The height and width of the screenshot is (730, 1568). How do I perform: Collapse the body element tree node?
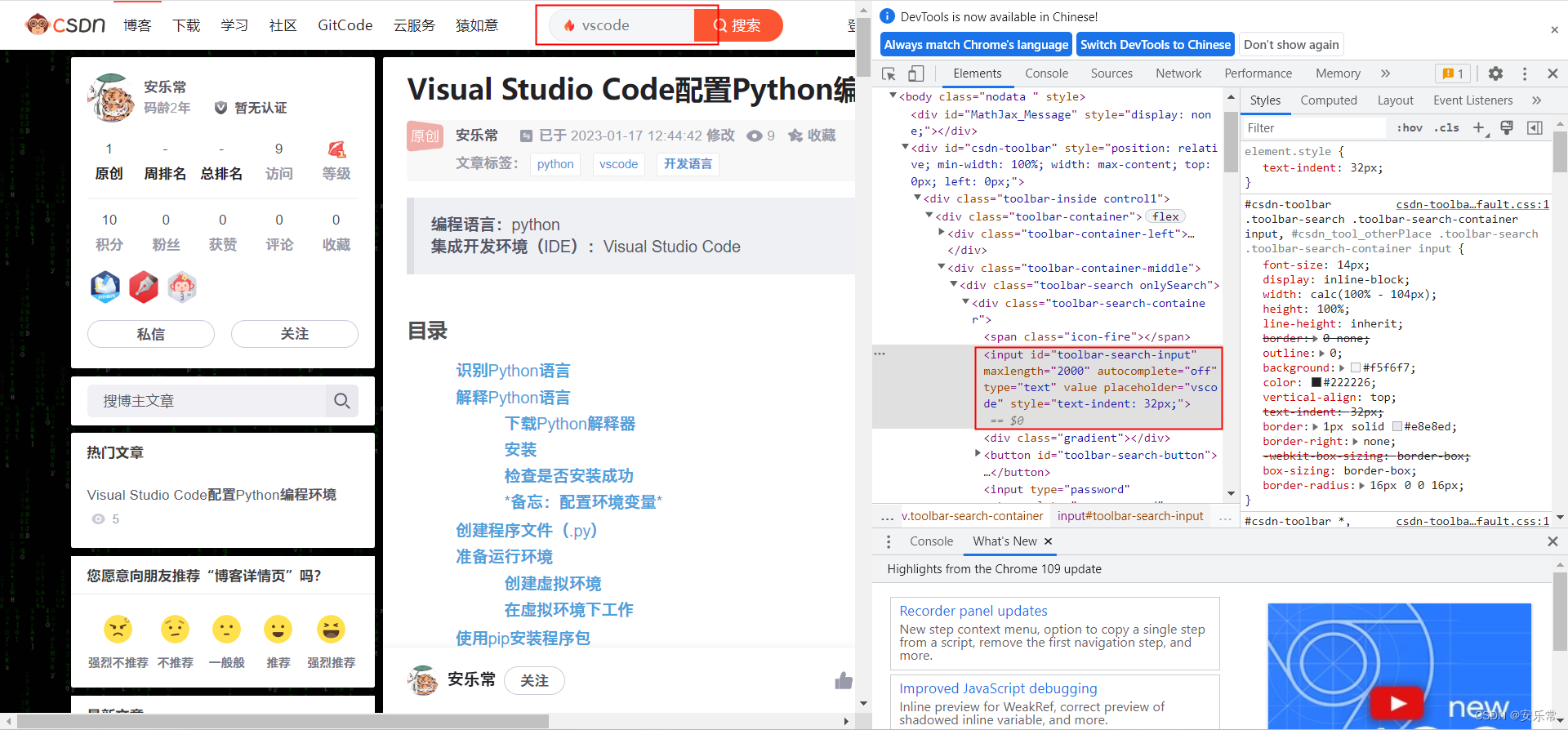pos(893,96)
